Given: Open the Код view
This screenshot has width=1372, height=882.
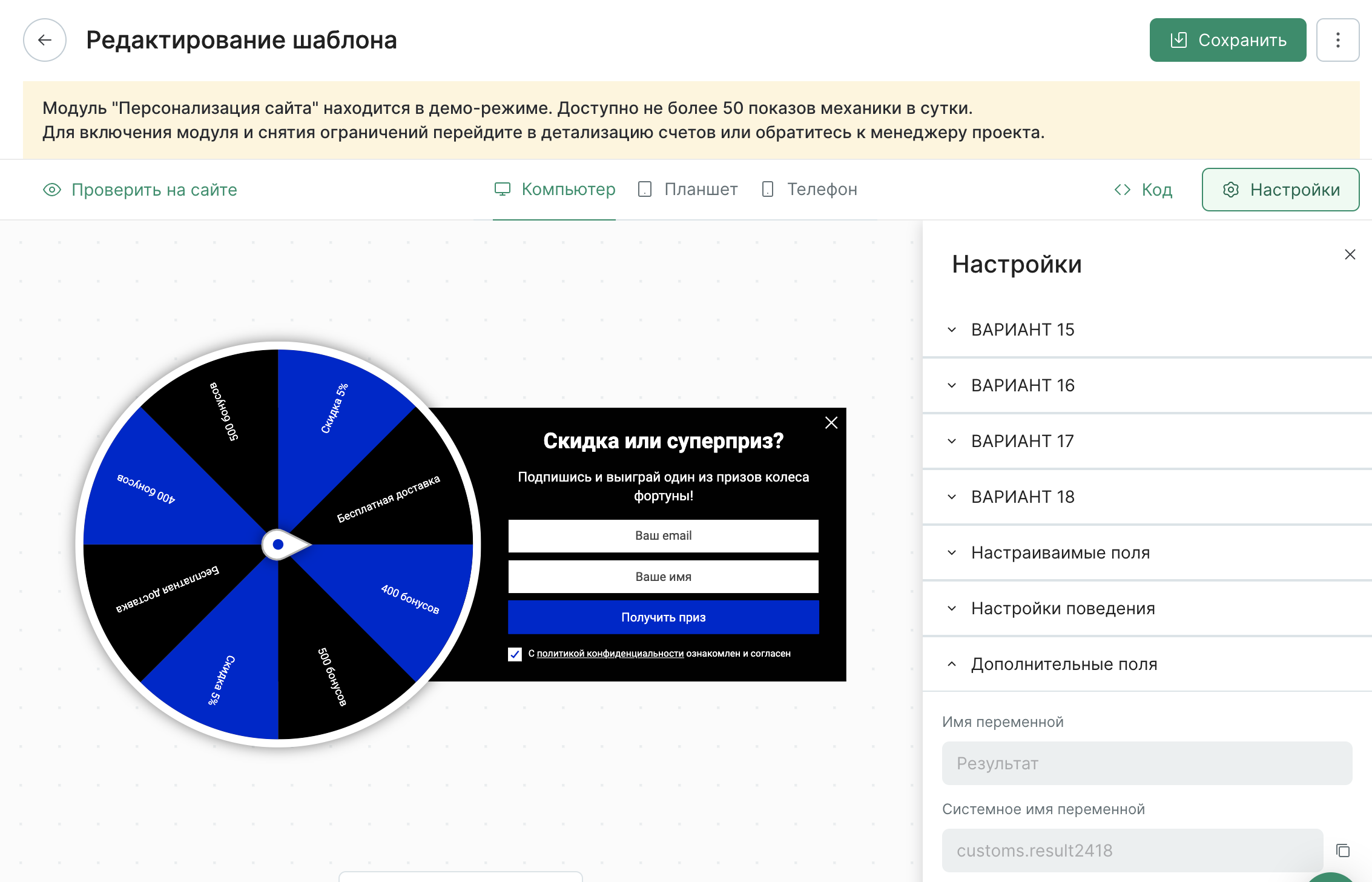Looking at the screenshot, I should [1143, 190].
